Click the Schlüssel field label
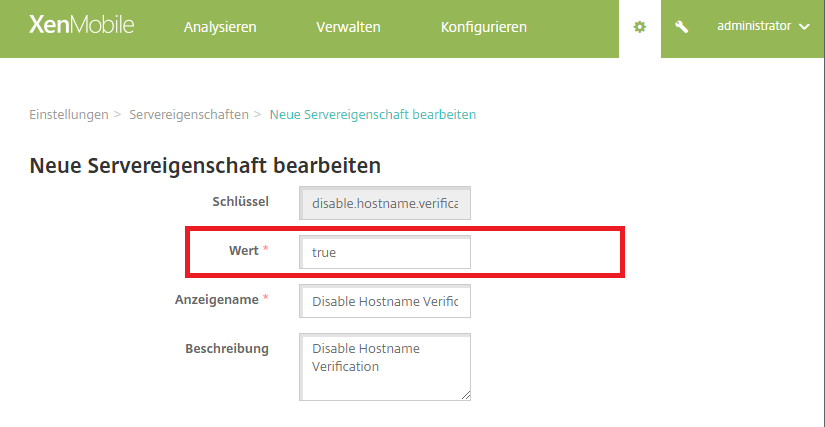 point(240,201)
